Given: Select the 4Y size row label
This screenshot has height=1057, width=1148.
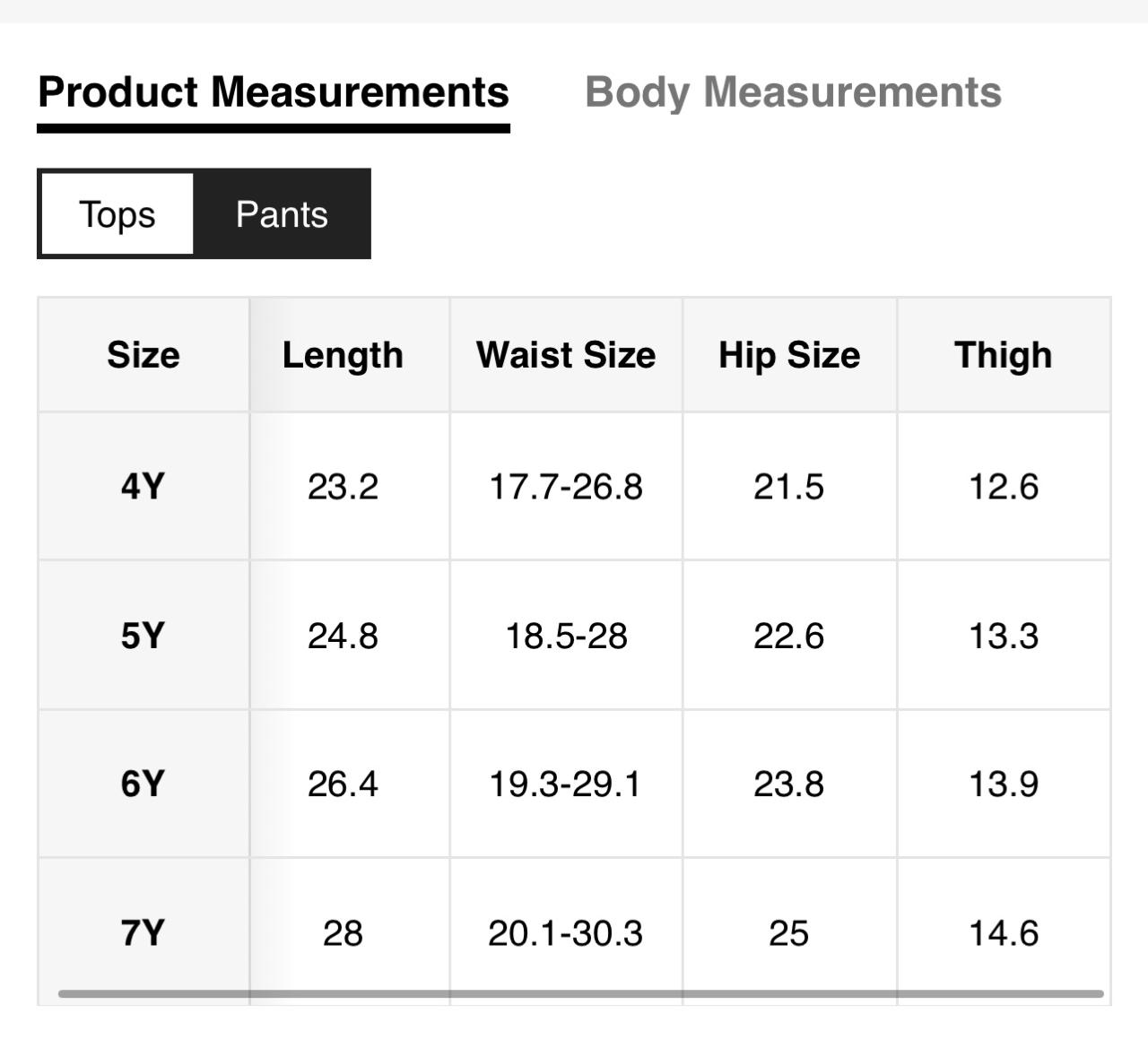Looking at the screenshot, I should pos(143,487).
